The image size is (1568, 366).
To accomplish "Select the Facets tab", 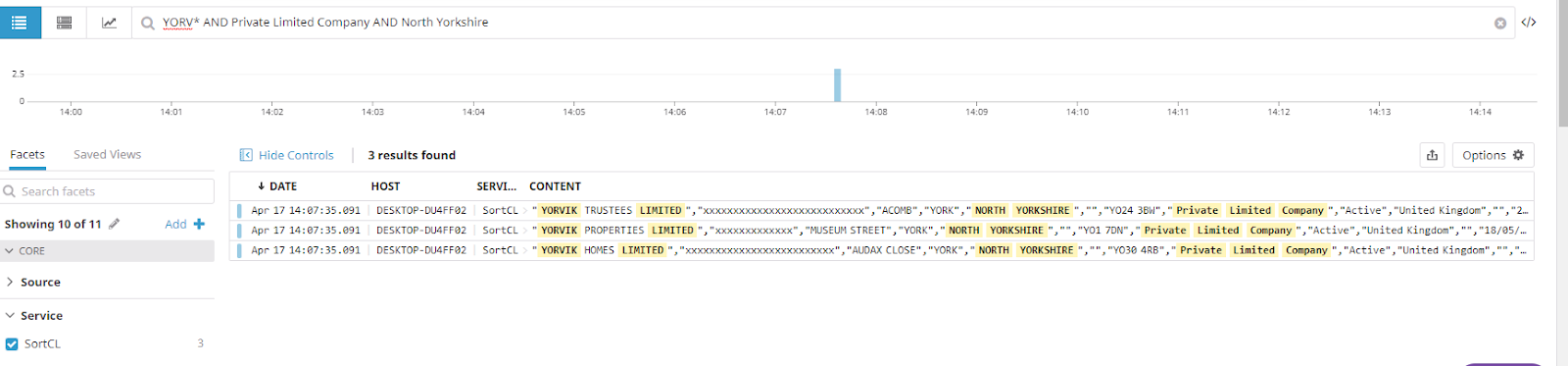I will point(27,154).
